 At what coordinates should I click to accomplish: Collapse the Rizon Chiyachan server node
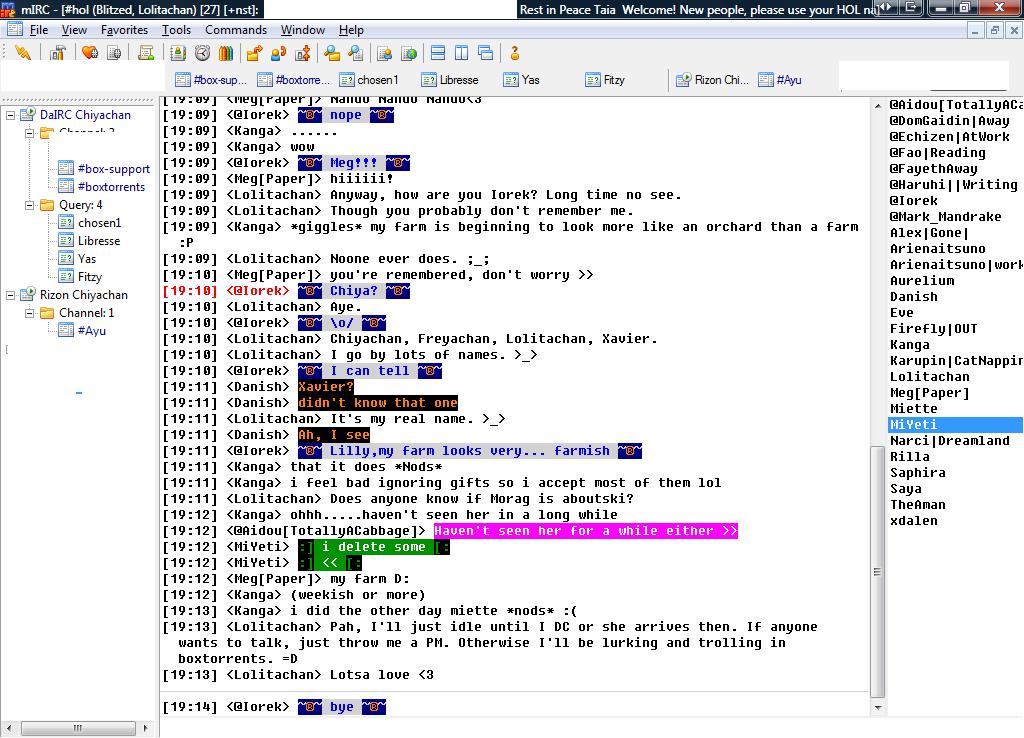[x=11, y=295]
